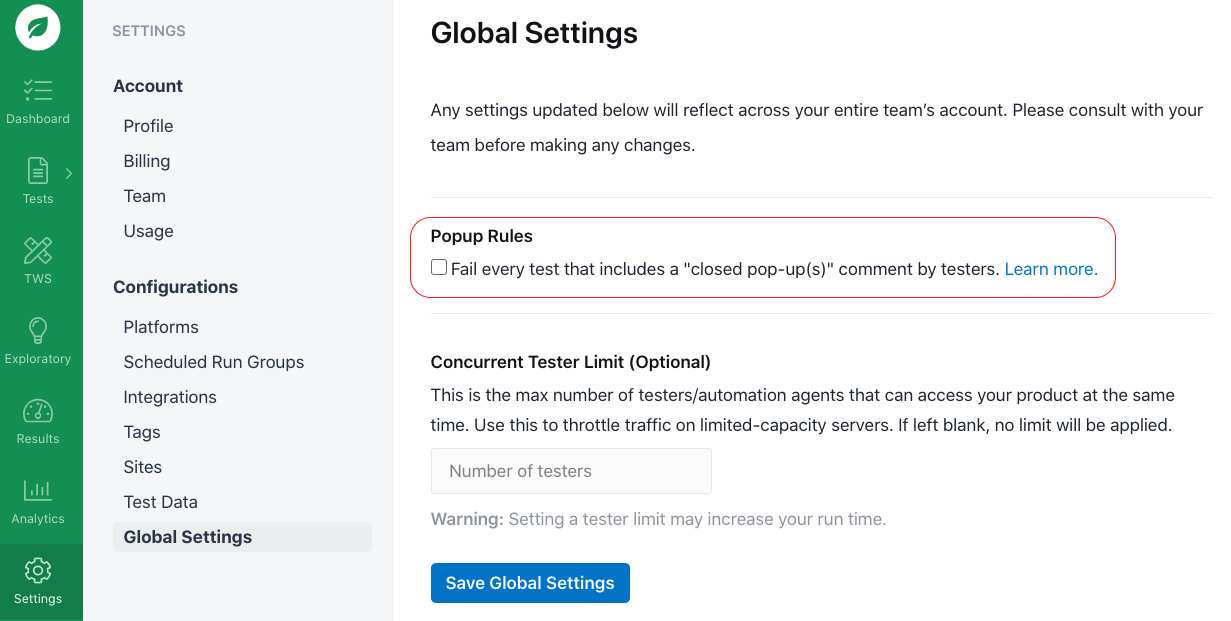Expand the Tests submenu chevron
Screen dimensions: 1231x621
pos(69,173)
